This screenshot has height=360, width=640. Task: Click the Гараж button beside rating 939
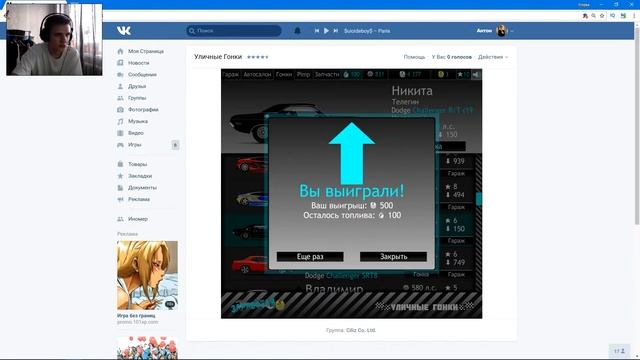pyautogui.click(x=456, y=173)
